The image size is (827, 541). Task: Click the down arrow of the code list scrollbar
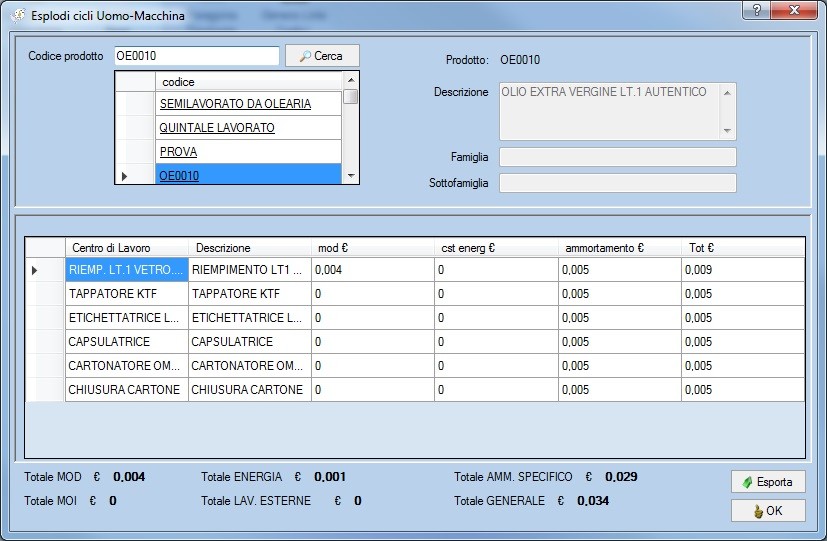351,176
